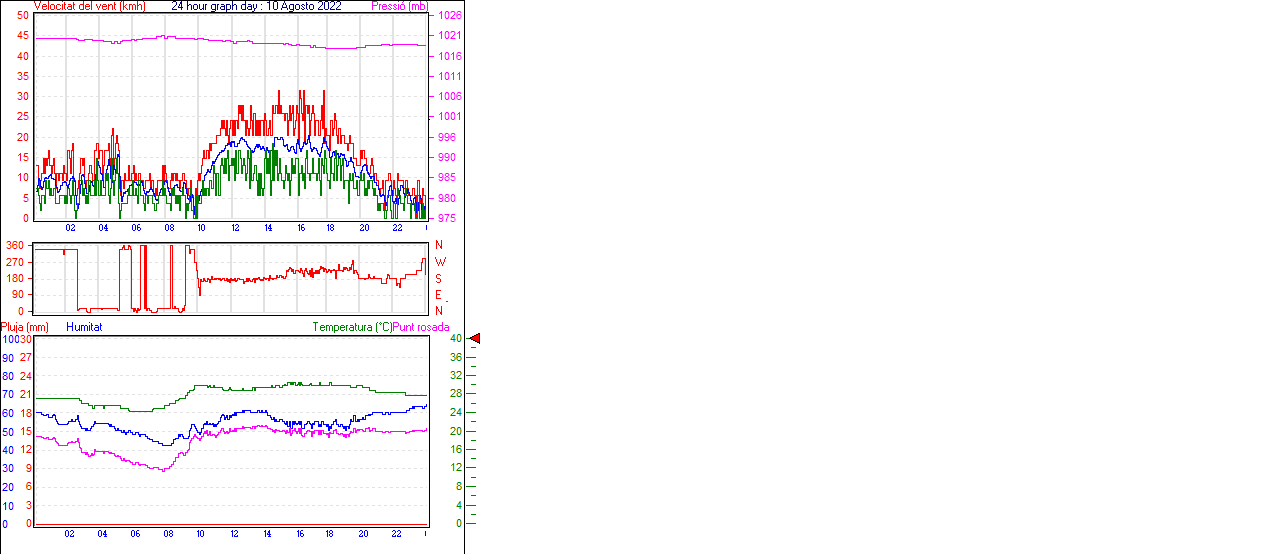Click hour 12 on the wind graph axis
The width and height of the screenshot is (1280, 554).
pos(235,229)
